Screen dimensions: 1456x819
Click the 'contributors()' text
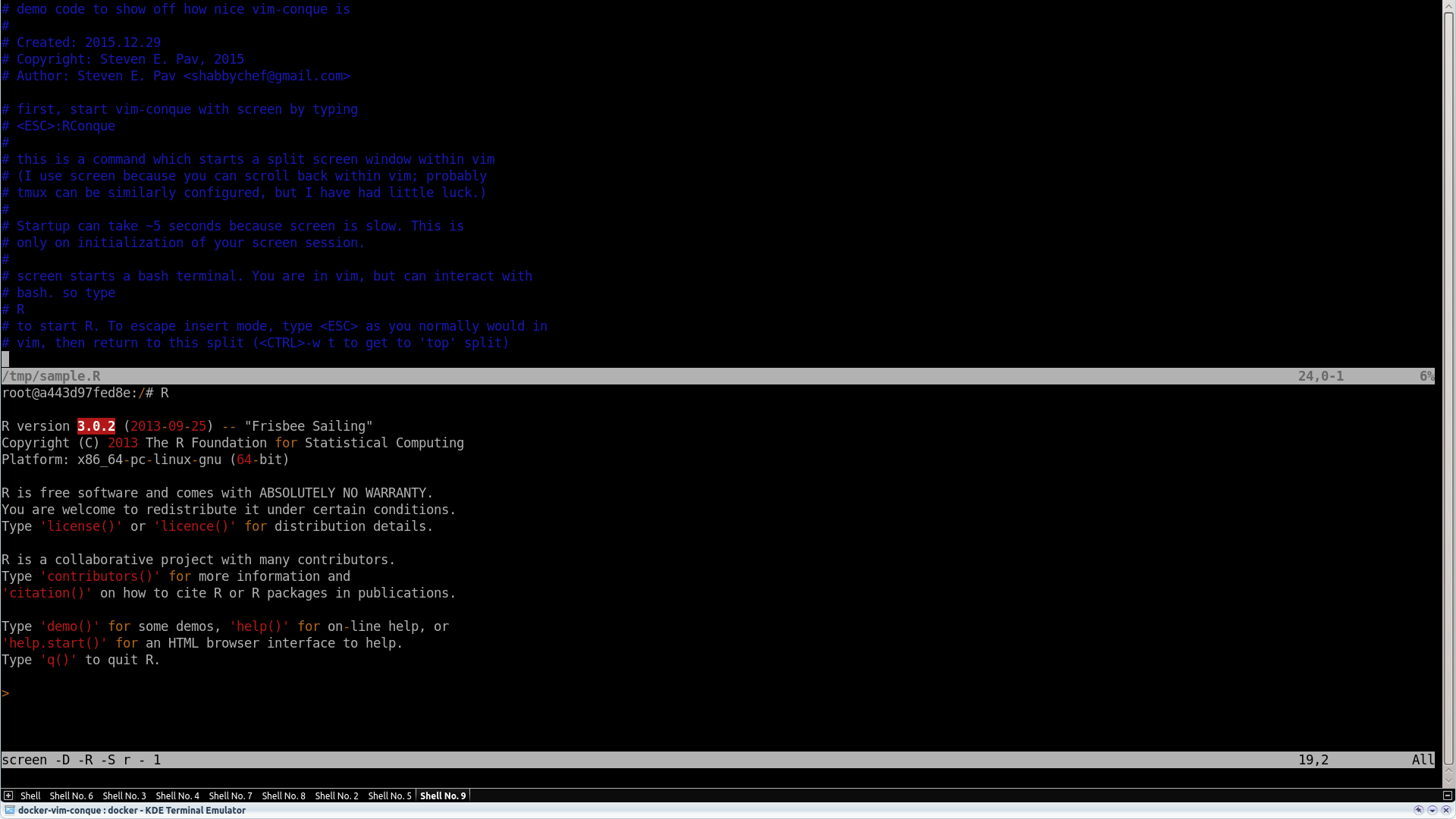pos(100,576)
